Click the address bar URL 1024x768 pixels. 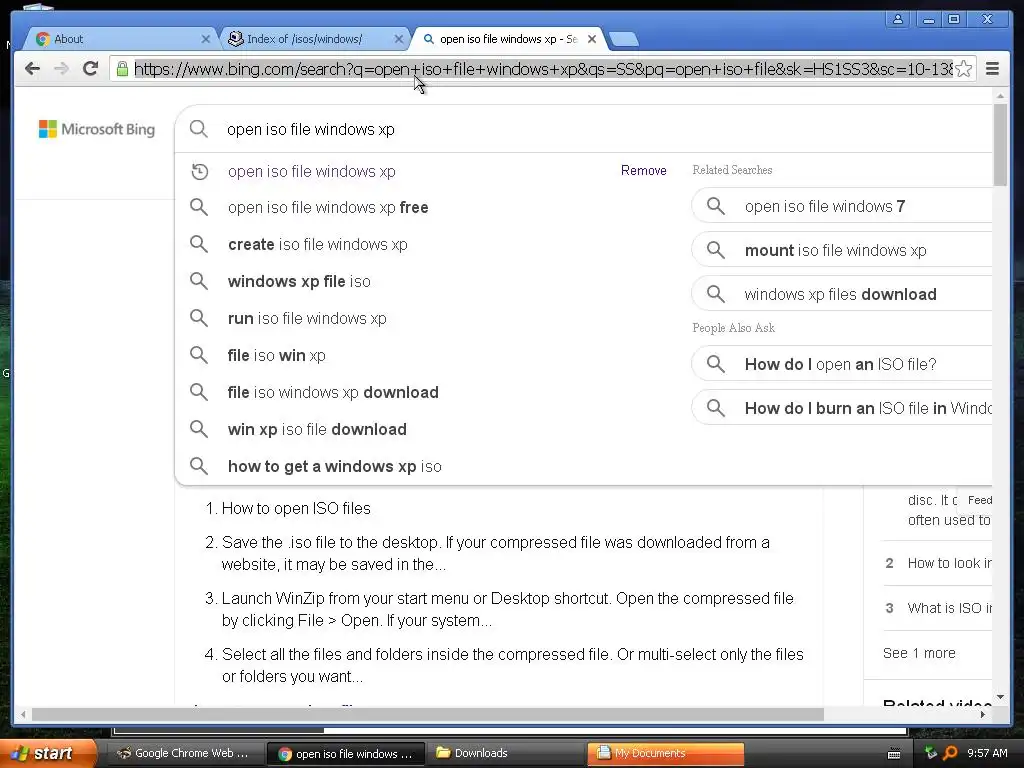[x=542, y=69]
